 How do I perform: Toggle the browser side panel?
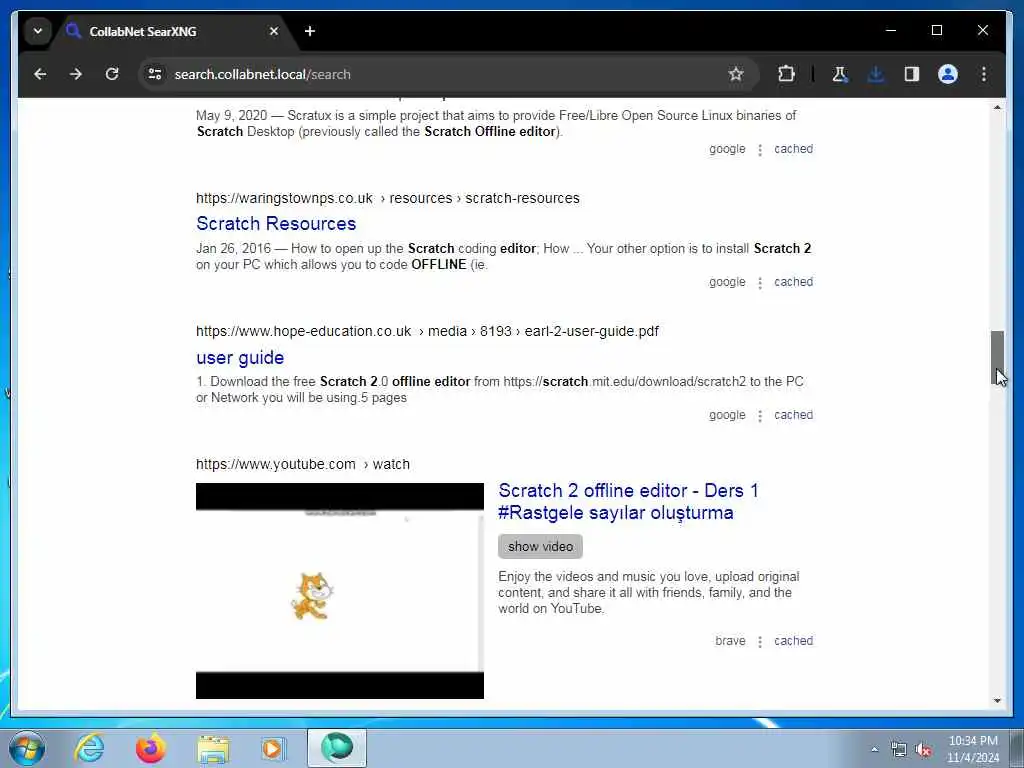tap(912, 74)
